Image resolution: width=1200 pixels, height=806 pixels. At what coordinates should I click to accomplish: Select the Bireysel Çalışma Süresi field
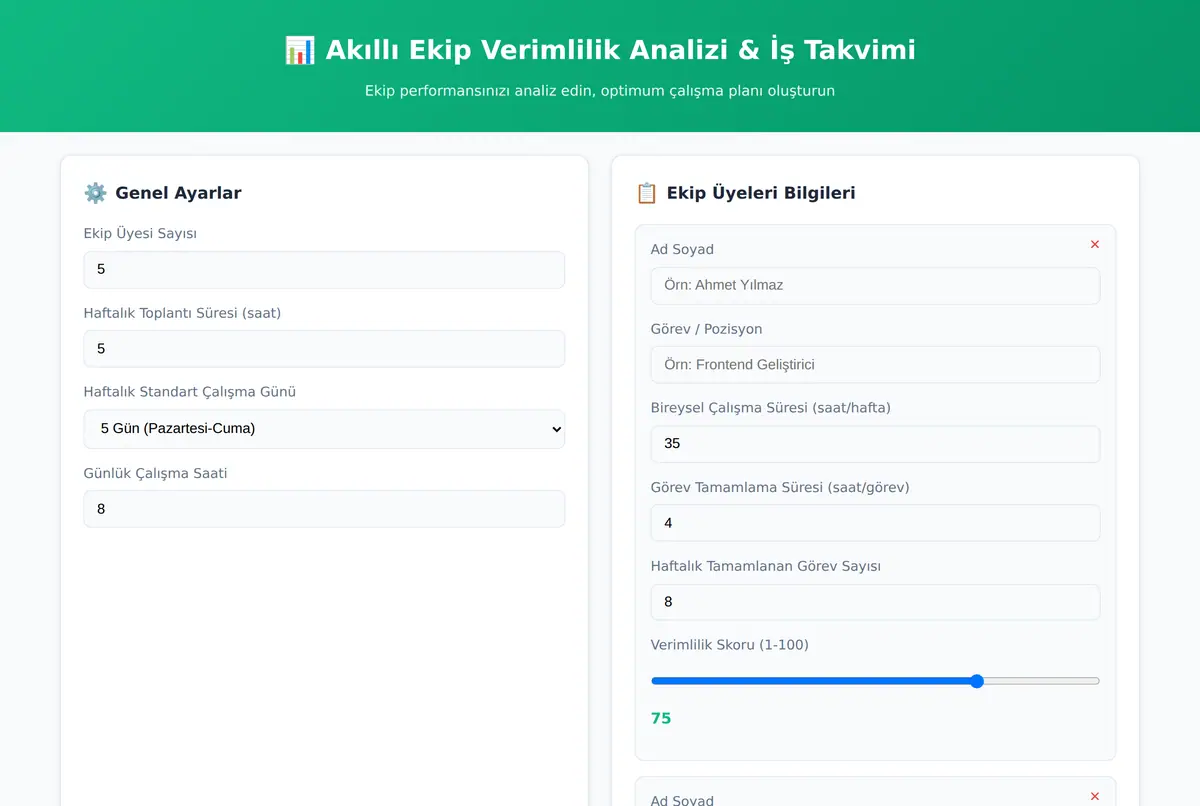coord(875,444)
